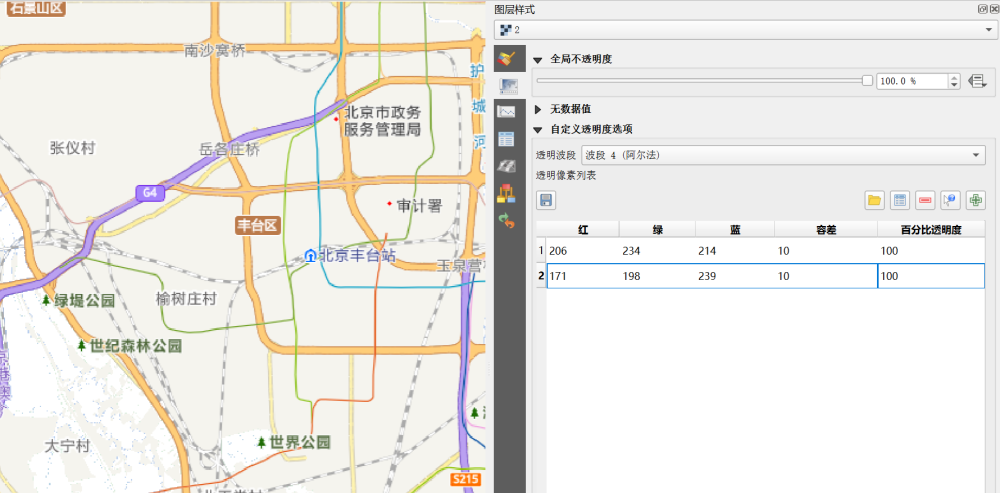
Task: Open data-defined override for global opacity
Action: 977,81
